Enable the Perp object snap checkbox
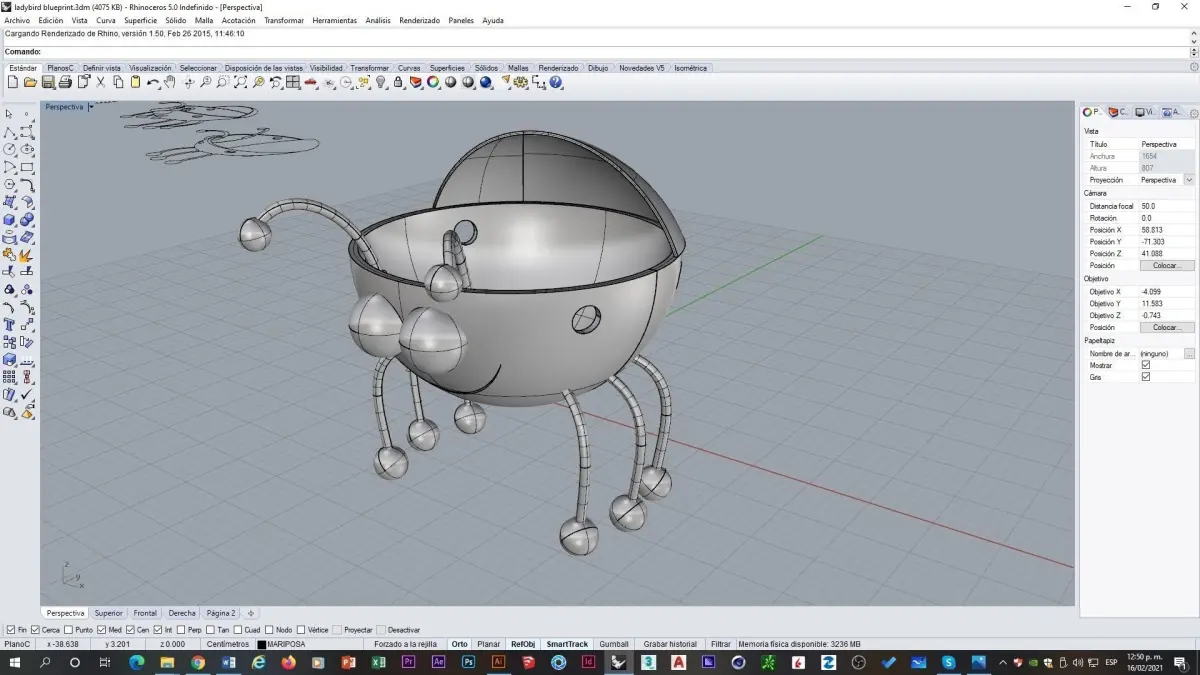 pyautogui.click(x=181, y=630)
